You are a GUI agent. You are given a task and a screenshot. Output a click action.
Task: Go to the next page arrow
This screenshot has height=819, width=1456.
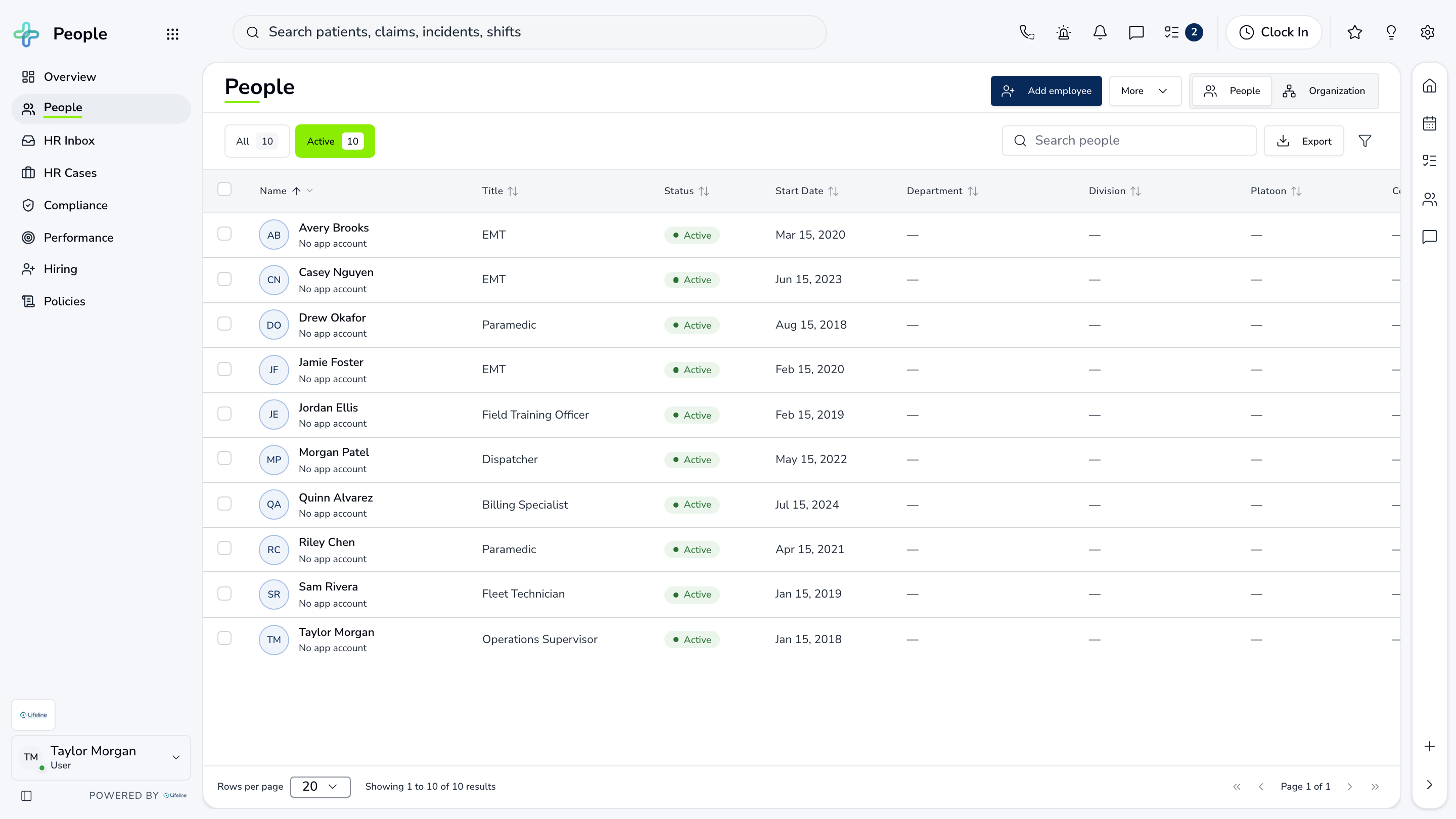[1350, 787]
